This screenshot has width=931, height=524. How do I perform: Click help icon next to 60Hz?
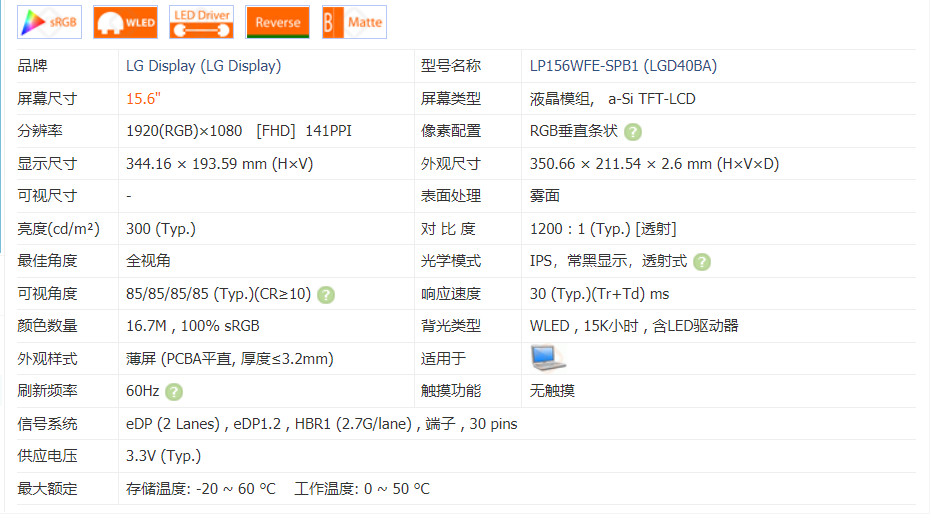tap(174, 392)
